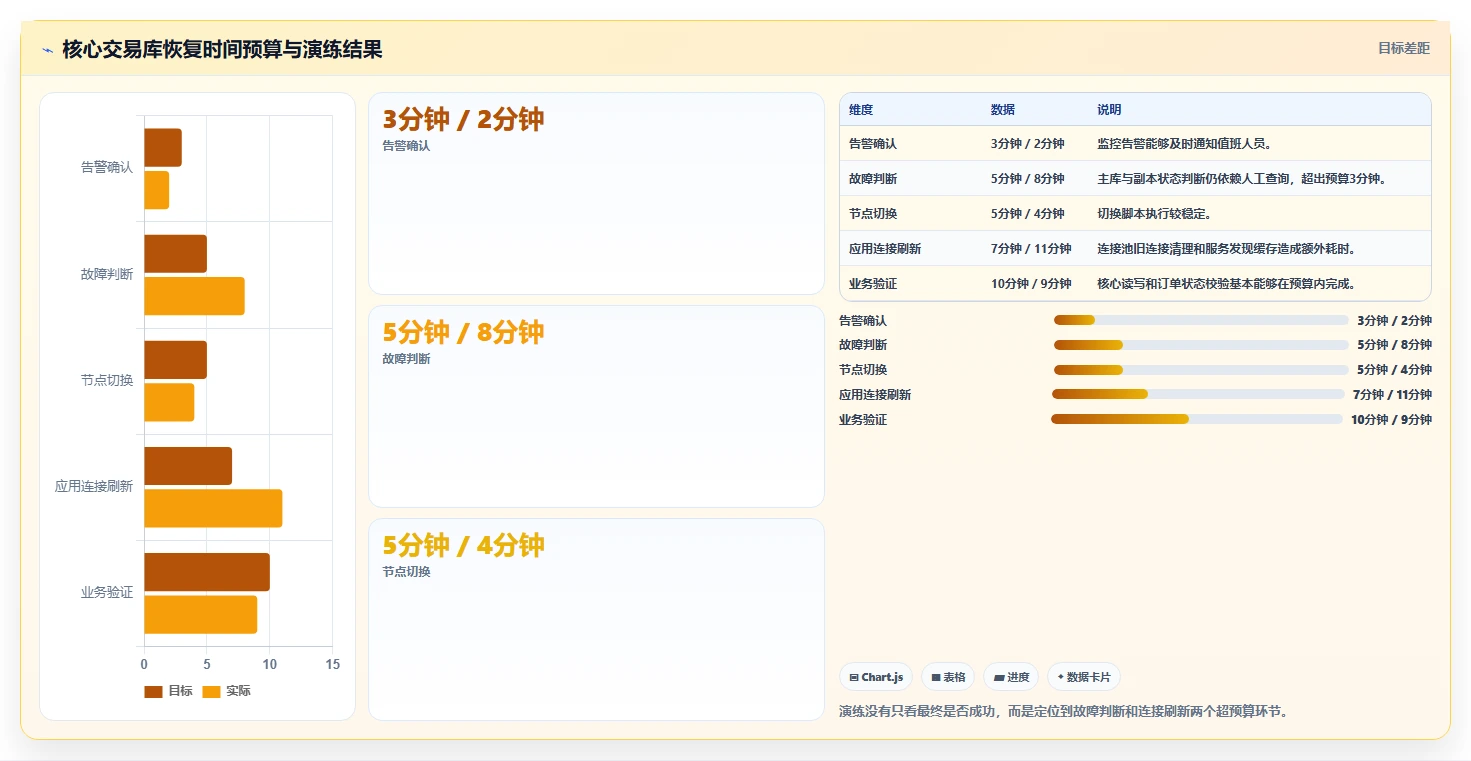Open the 5分钟 / 8分钟 故障判断 data card
The height and width of the screenshot is (761, 1471).
[596, 407]
